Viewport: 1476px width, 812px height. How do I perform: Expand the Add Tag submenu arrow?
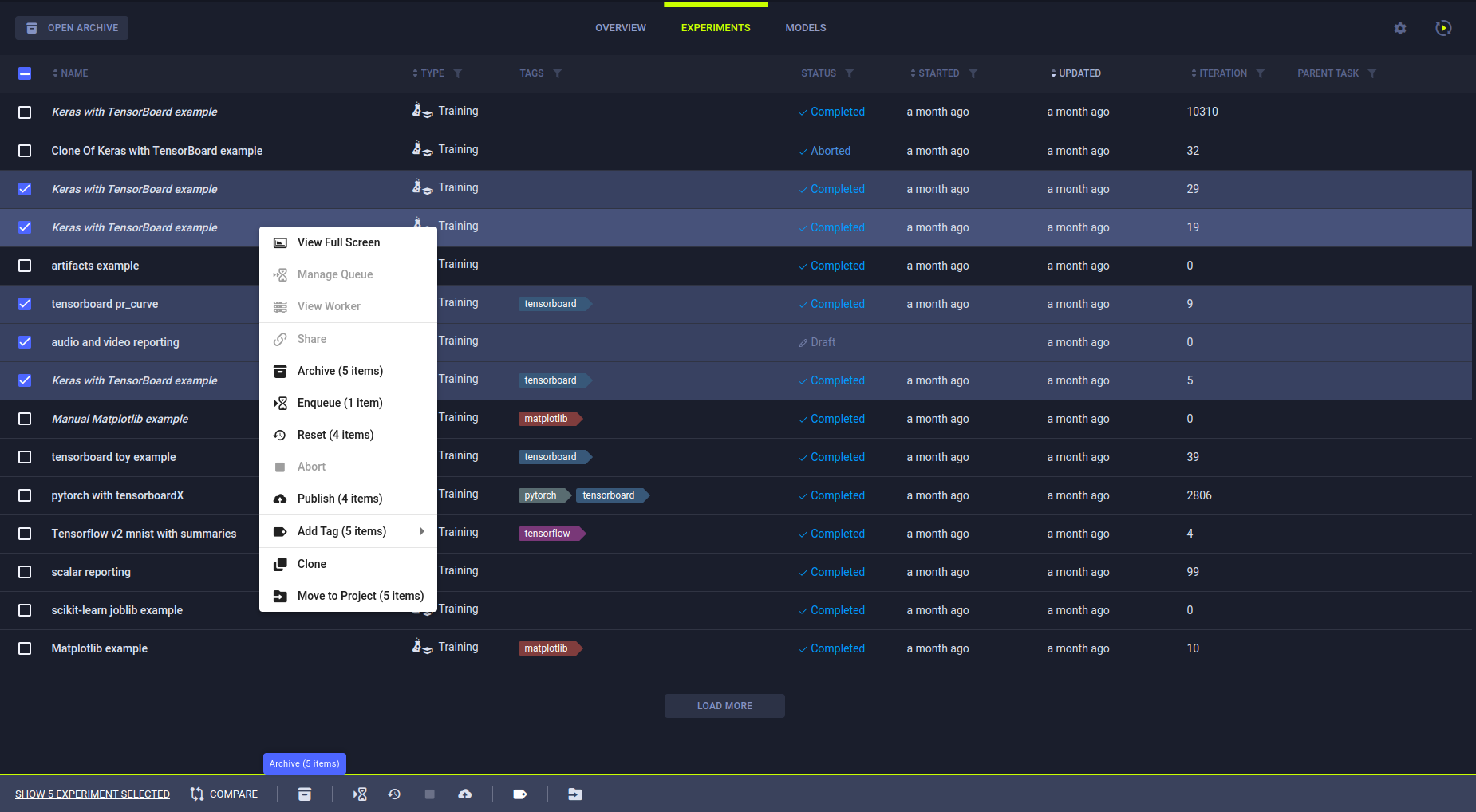click(x=422, y=530)
